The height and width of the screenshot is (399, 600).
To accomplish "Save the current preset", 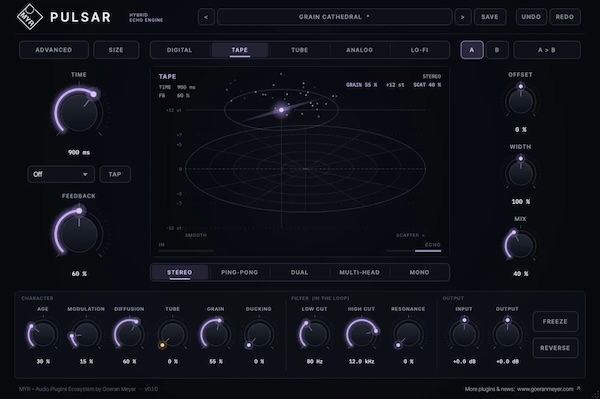I will pos(490,17).
